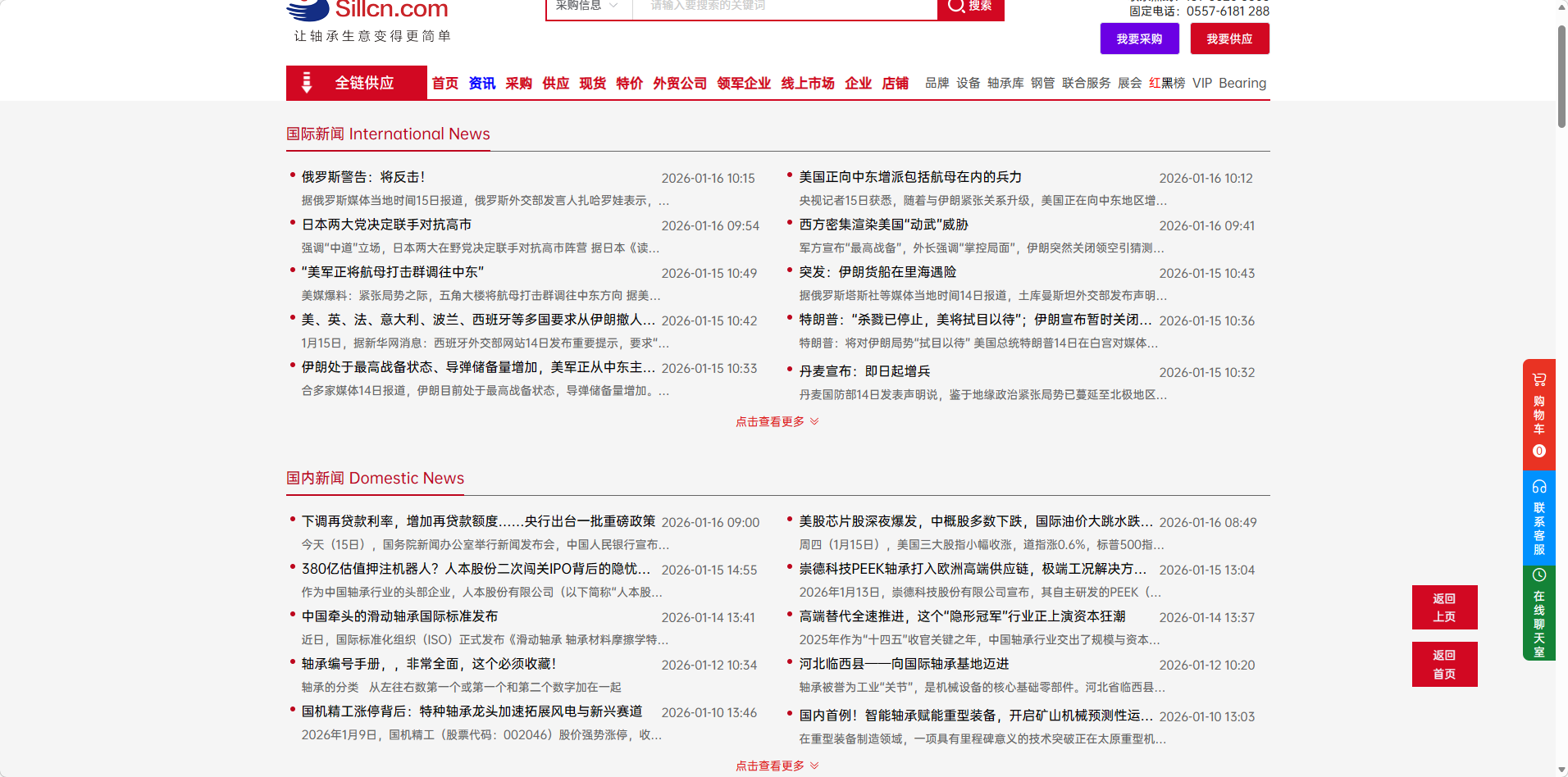Expand more International News
This screenshot has height=777, width=1568.
coord(776,421)
